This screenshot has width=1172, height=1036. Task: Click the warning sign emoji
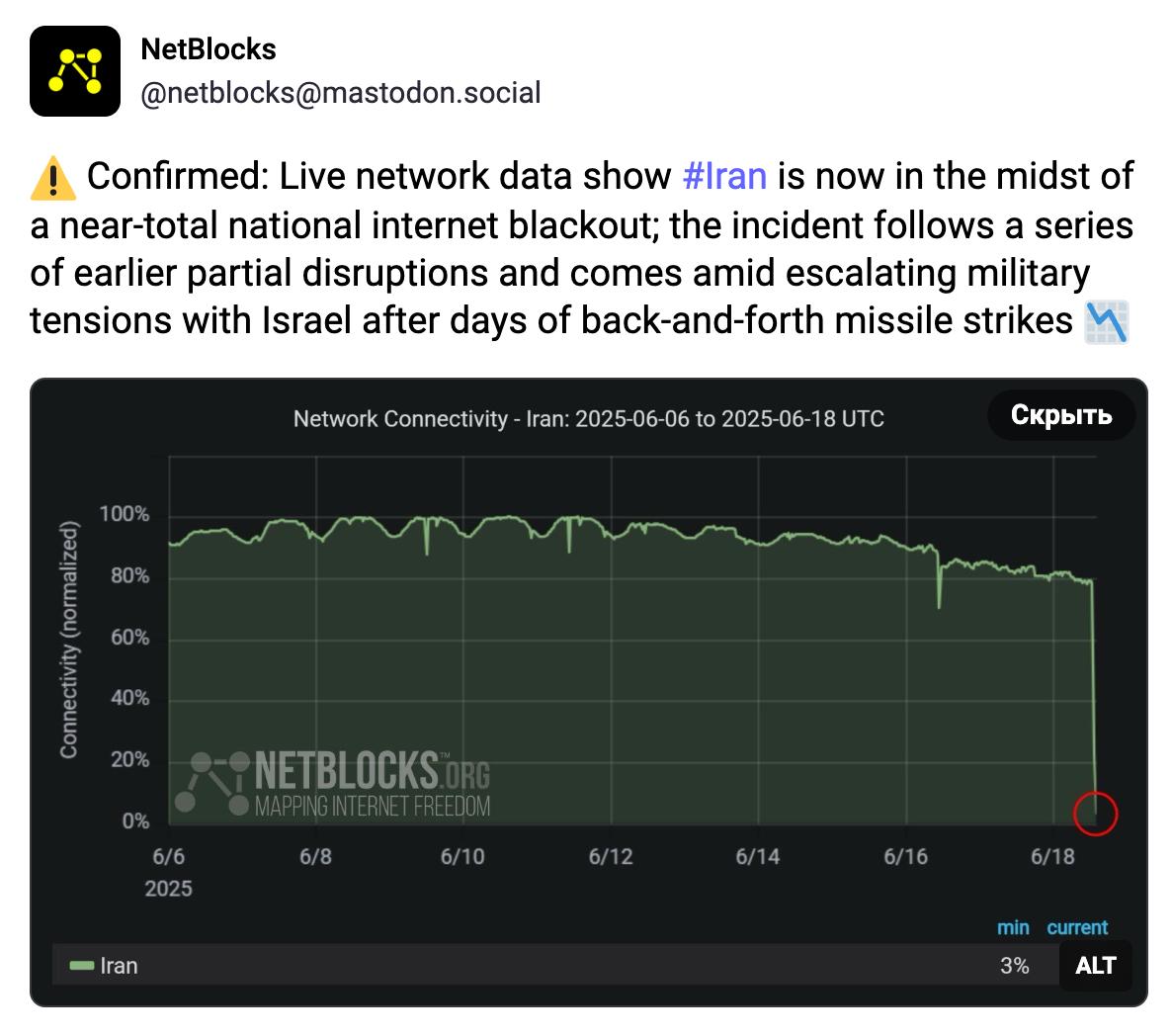click(53, 178)
